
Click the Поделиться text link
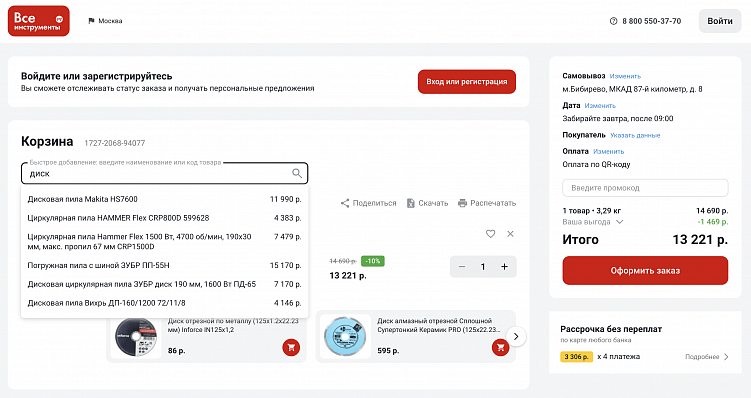click(x=375, y=203)
